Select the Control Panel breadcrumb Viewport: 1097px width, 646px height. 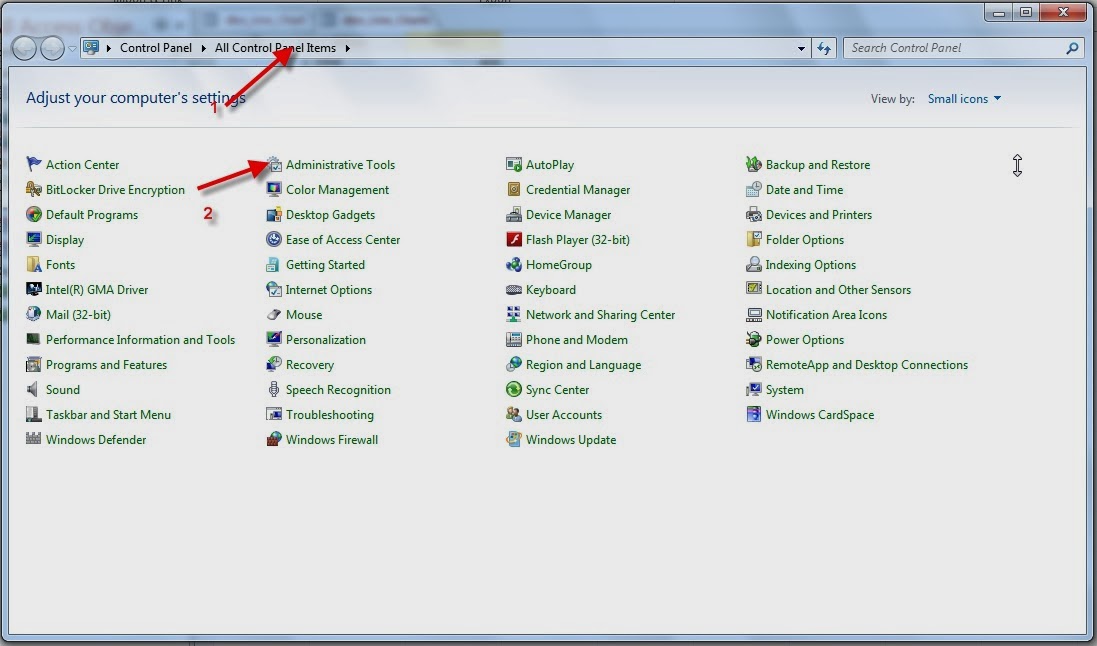pyautogui.click(x=155, y=48)
